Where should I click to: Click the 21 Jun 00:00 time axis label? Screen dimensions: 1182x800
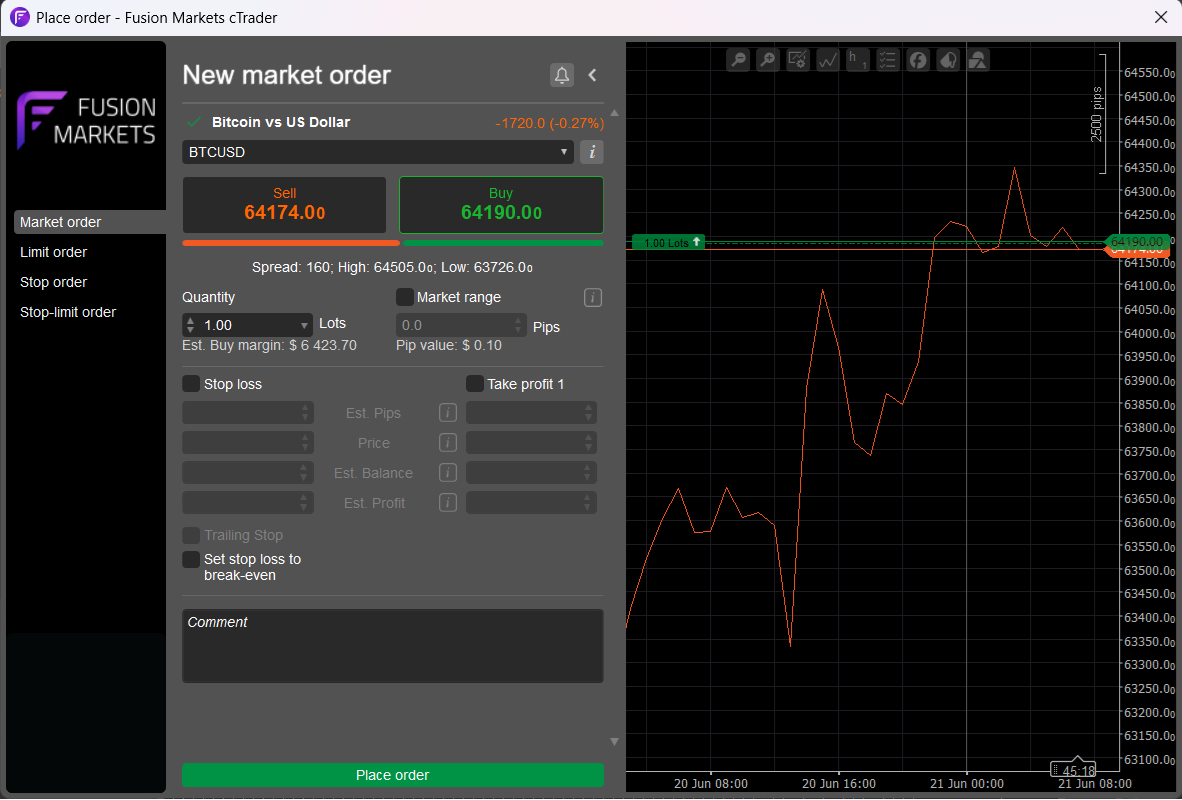point(967,783)
